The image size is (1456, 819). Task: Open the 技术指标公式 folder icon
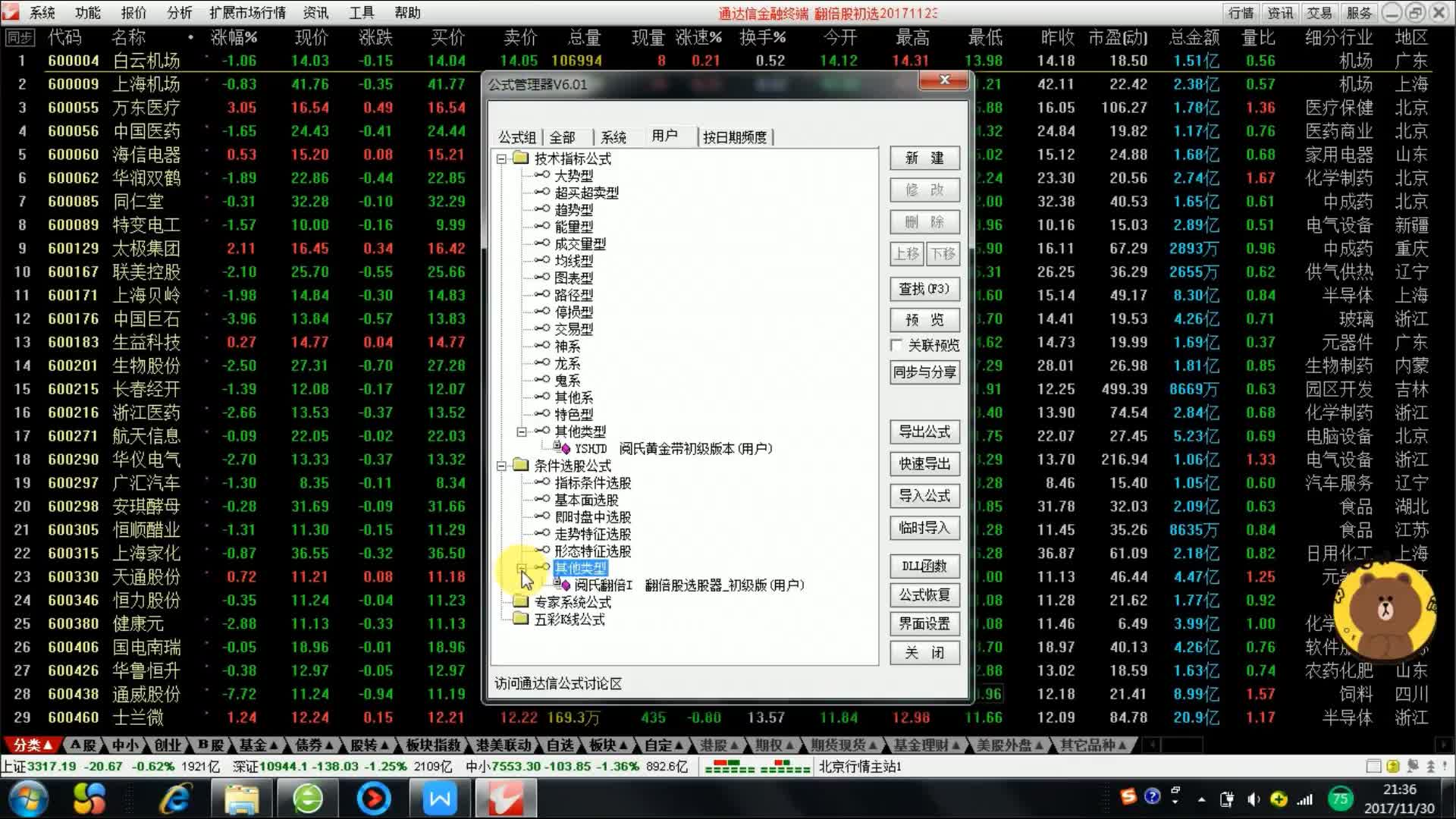pyautogui.click(x=520, y=158)
